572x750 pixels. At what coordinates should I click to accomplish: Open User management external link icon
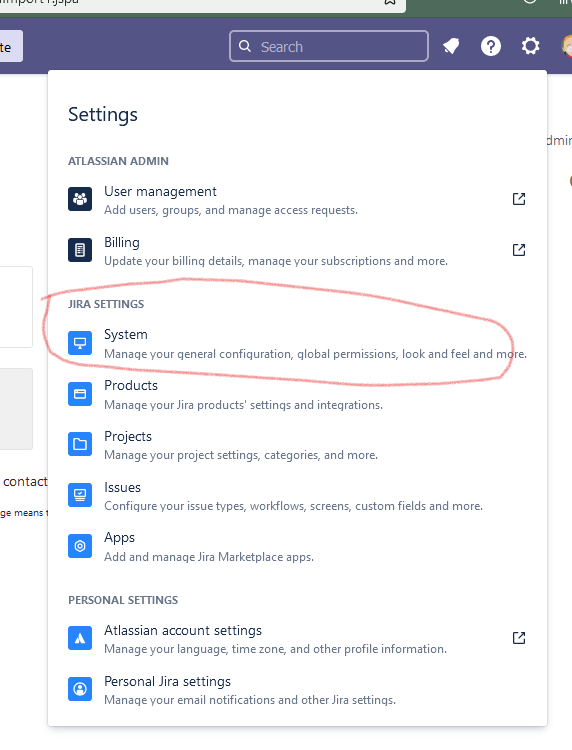[x=519, y=199]
